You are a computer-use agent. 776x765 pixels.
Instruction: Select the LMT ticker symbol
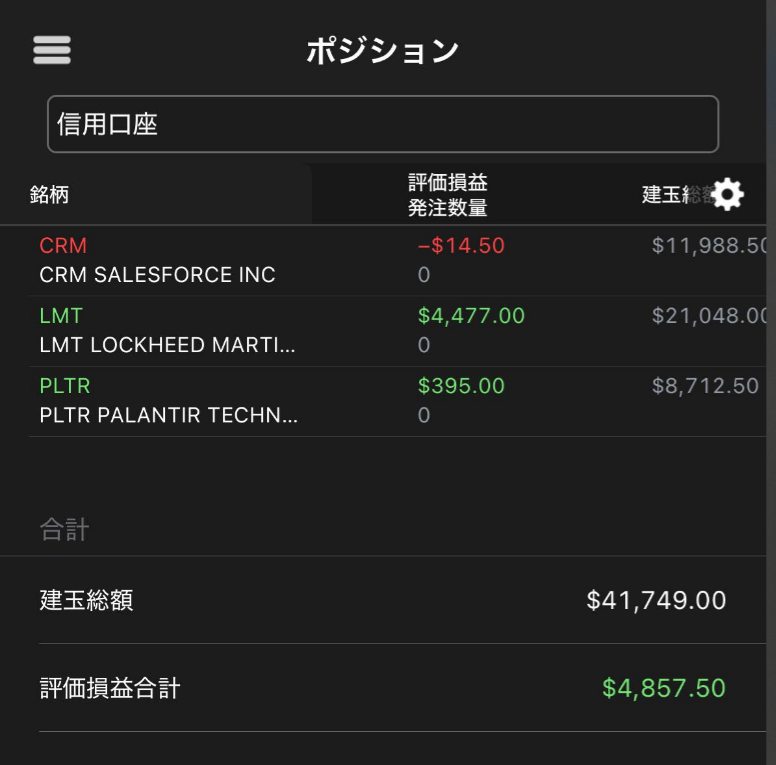coord(61,316)
